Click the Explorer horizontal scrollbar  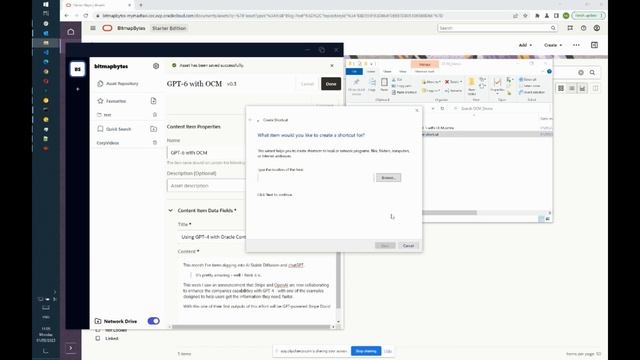[x=449, y=213]
